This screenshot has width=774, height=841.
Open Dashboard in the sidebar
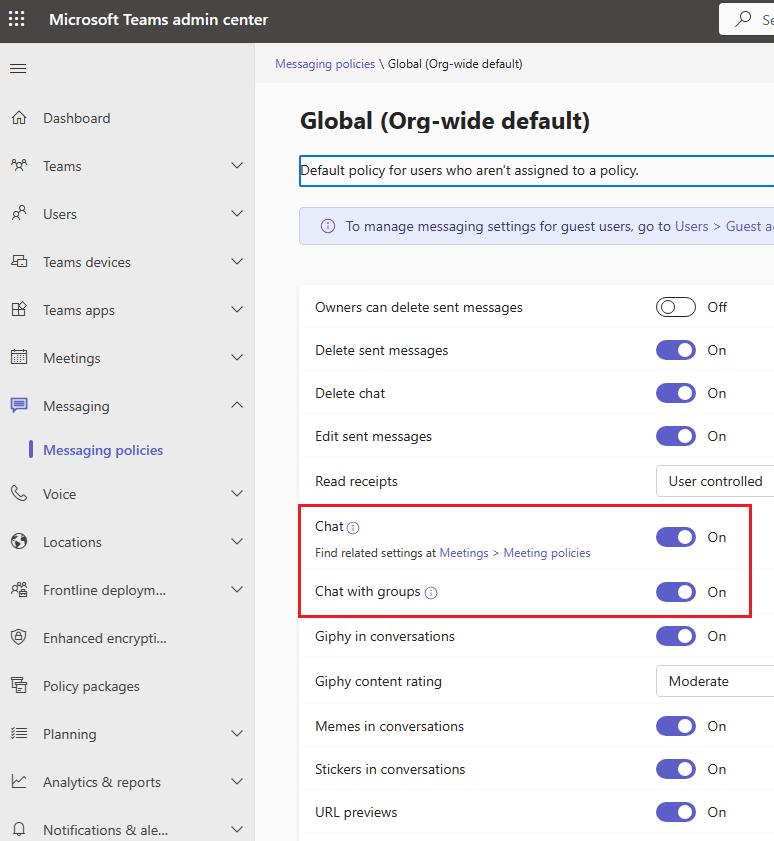(77, 118)
